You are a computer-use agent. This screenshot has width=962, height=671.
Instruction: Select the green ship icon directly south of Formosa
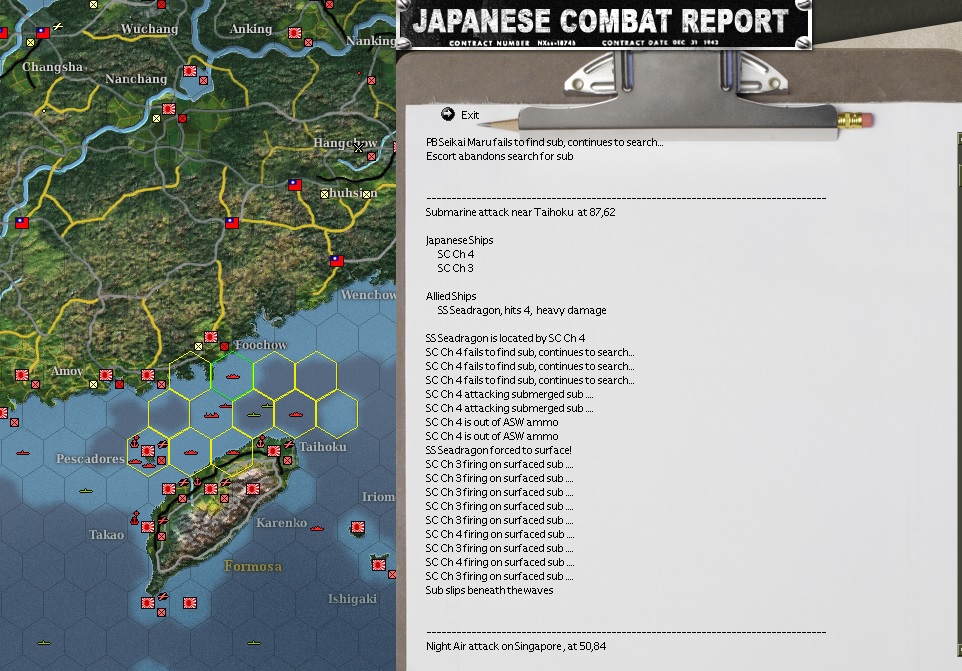(x=253, y=643)
